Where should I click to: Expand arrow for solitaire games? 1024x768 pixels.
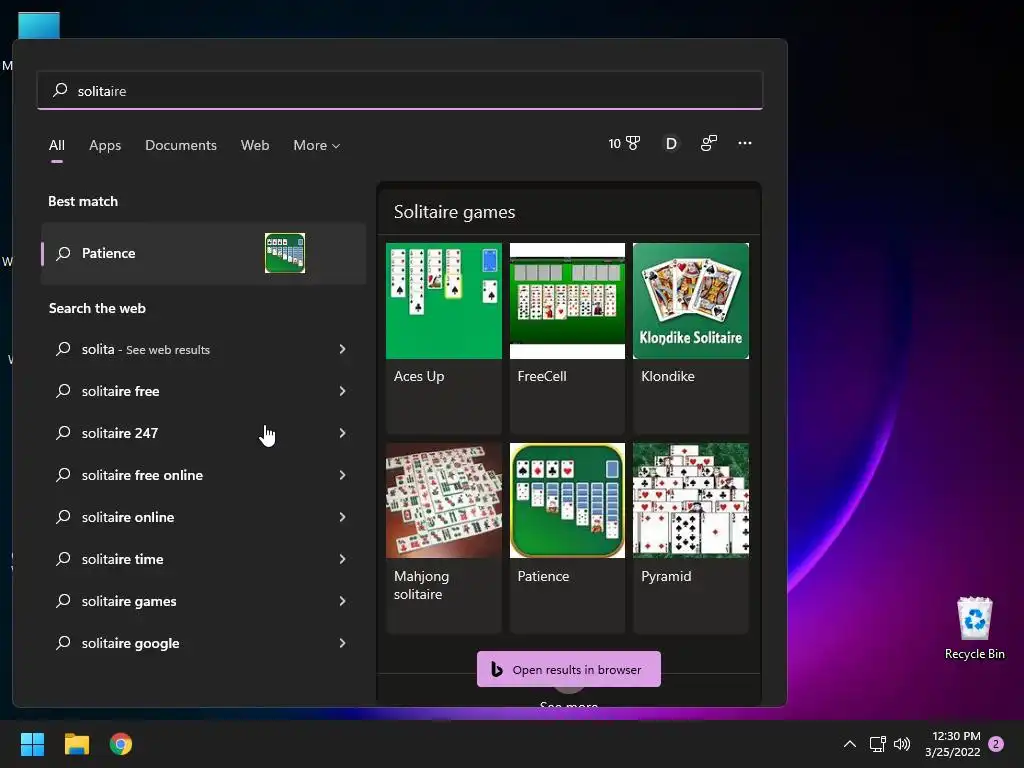(x=342, y=601)
